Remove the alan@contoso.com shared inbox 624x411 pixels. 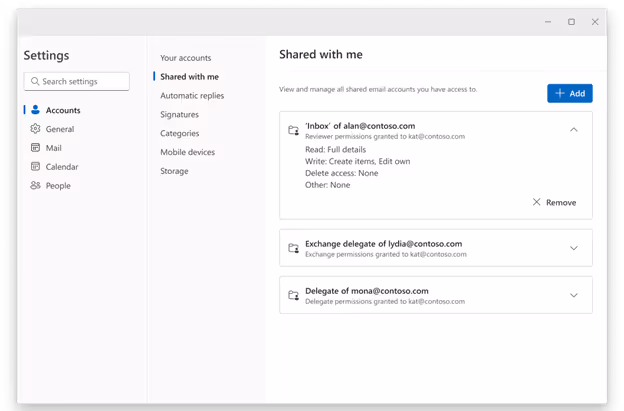(554, 203)
